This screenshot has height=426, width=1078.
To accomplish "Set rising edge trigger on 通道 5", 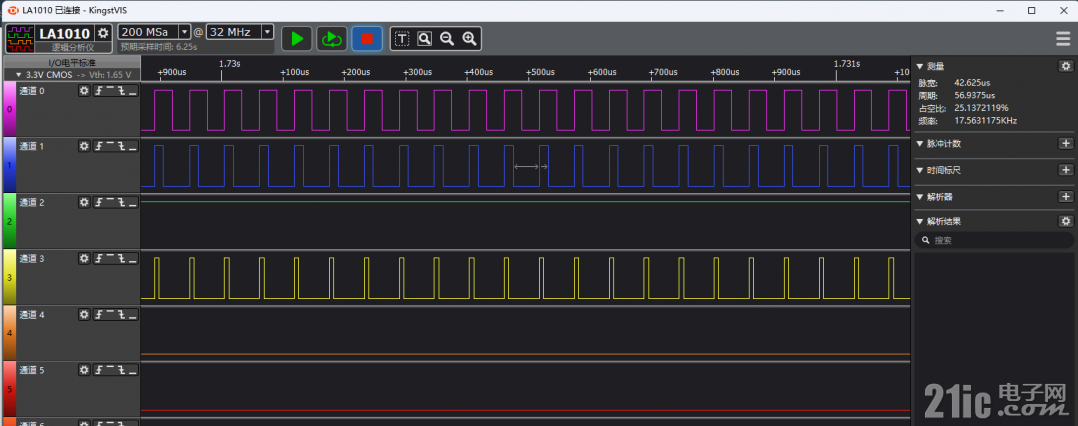I will coord(99,370).
